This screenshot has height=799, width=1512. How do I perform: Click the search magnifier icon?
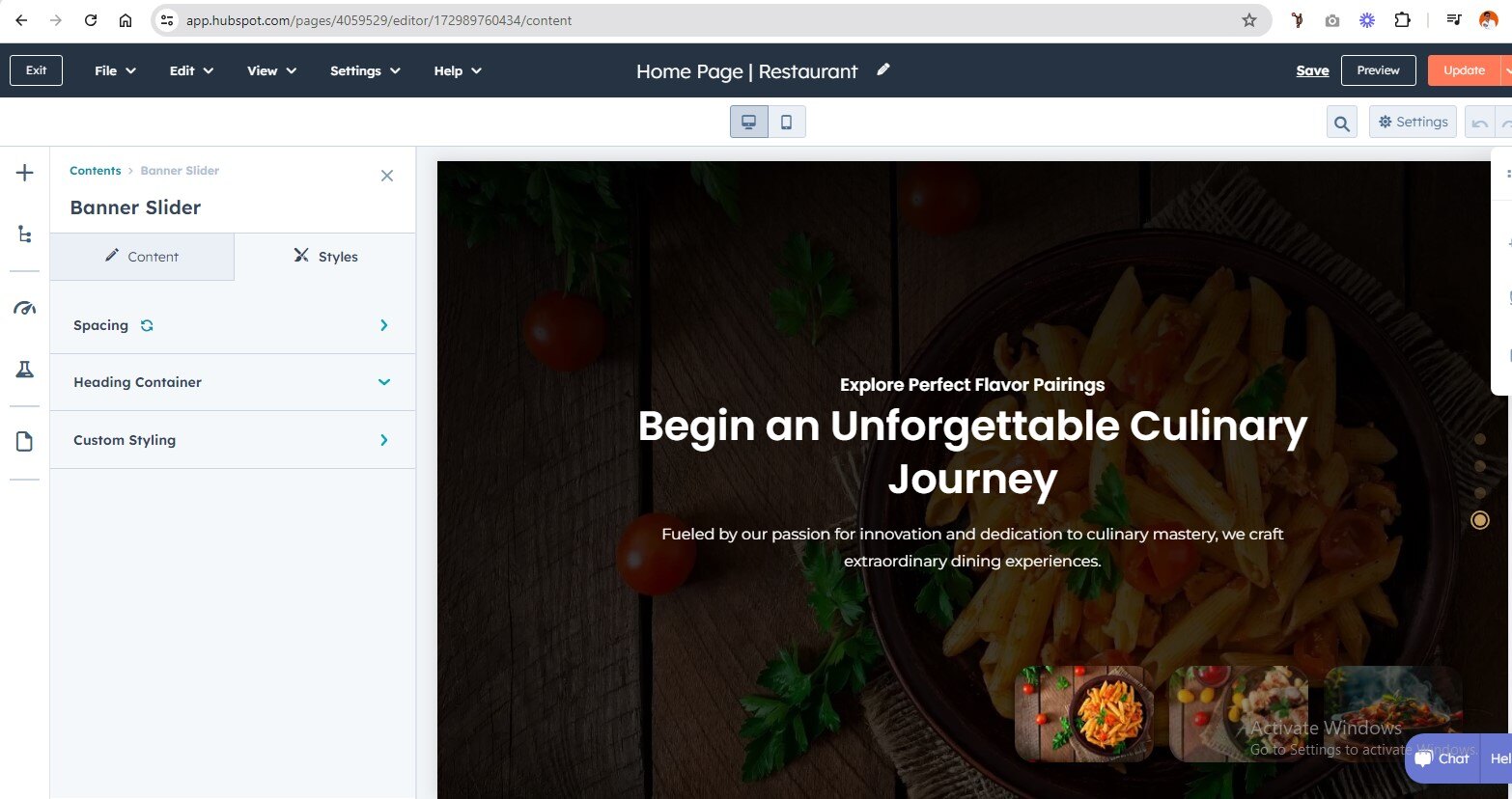[1342, 123]
